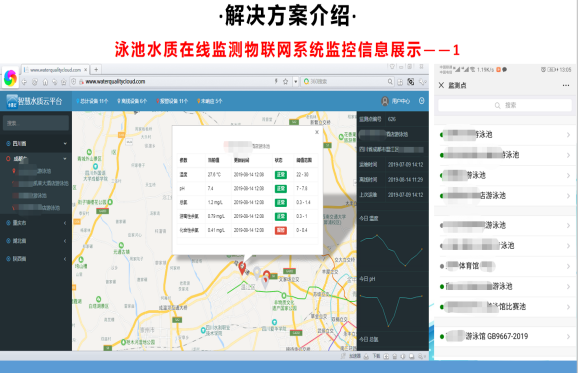The height and width of the screenshot is (373, 579).
Task: Click the clock icon beside 用户中心
Action: pyautogui.click(x=421, y=101)
